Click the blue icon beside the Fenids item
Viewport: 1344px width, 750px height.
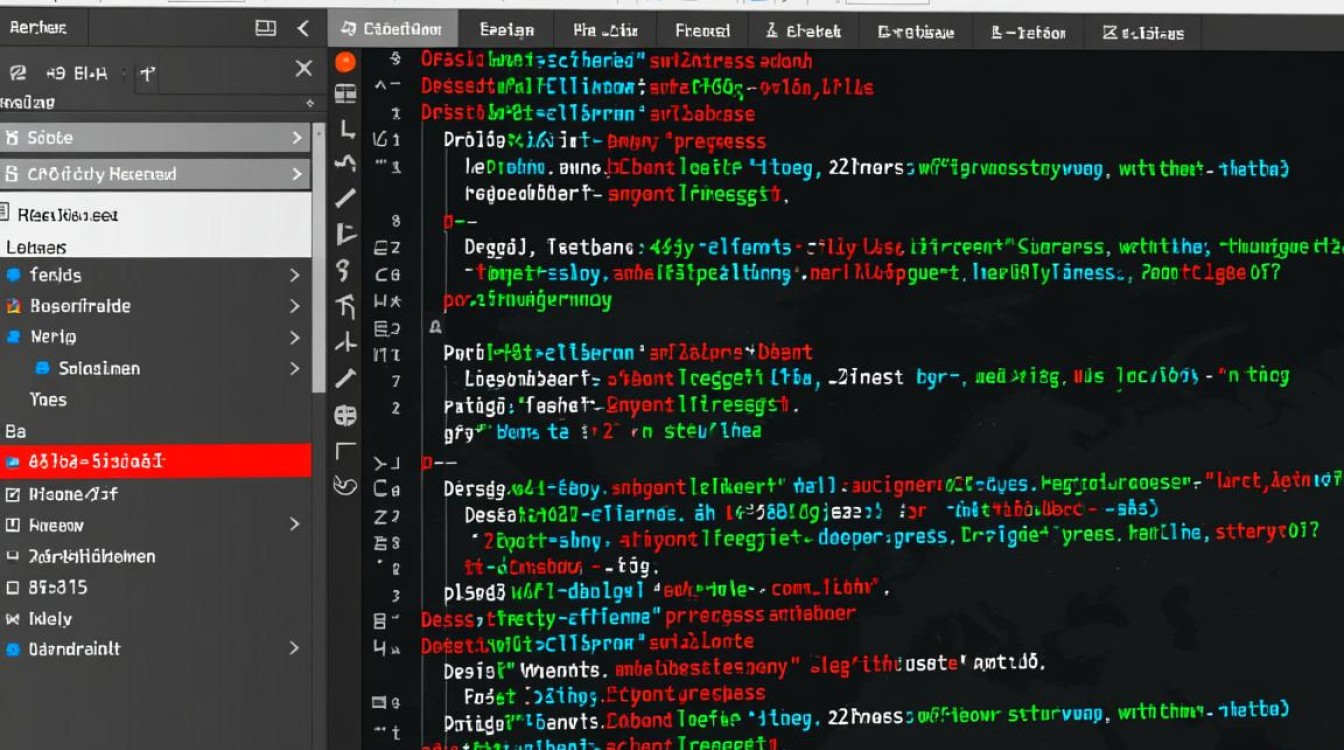click(x=13, y=275)
